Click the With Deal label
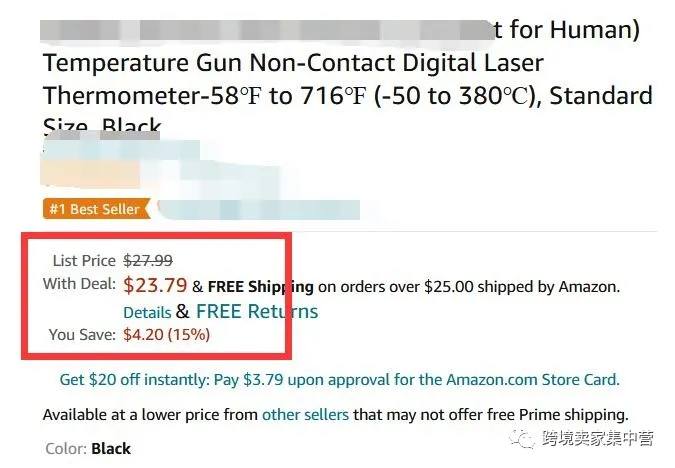 pyautogui.click(x=79, y=284)
